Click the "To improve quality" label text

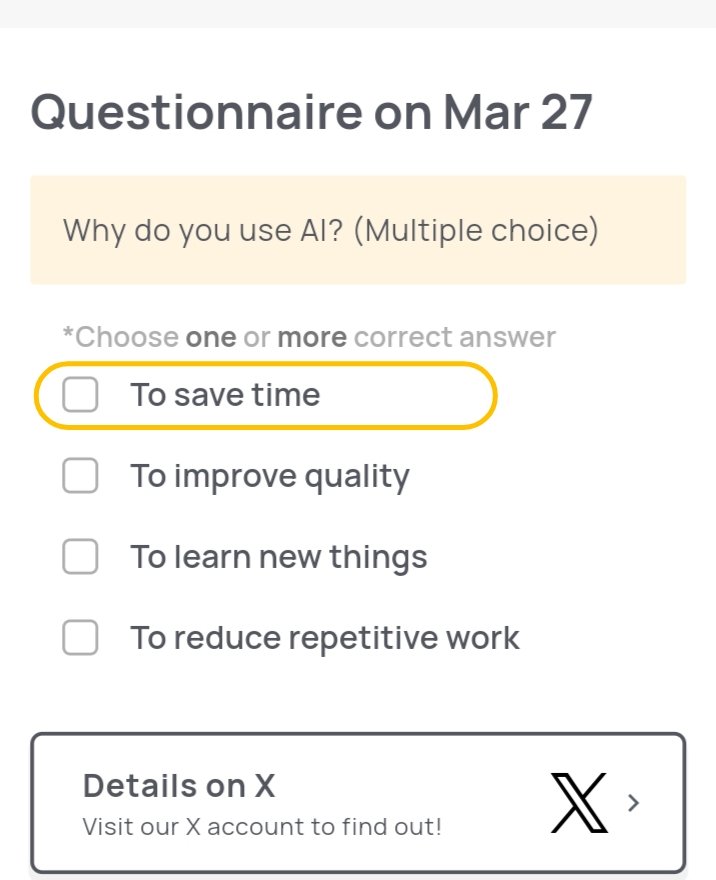(269, 476)
